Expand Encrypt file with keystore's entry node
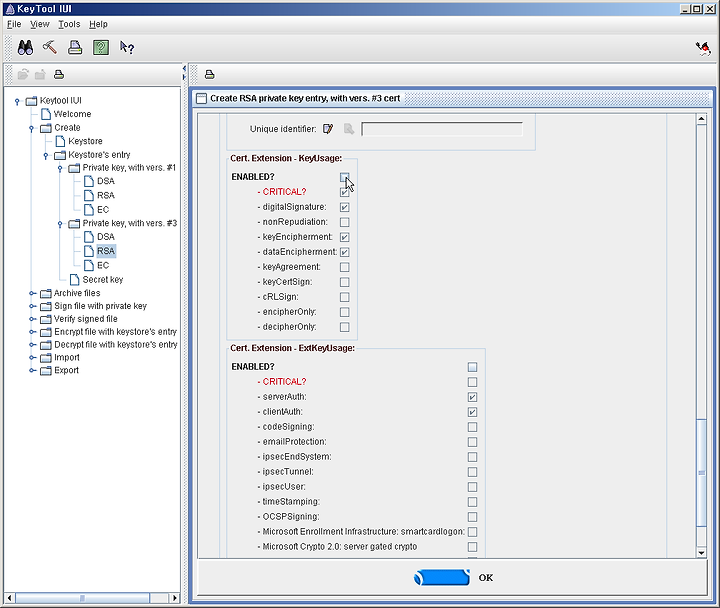This screenshot has height=608, width=720. [32, 332]
